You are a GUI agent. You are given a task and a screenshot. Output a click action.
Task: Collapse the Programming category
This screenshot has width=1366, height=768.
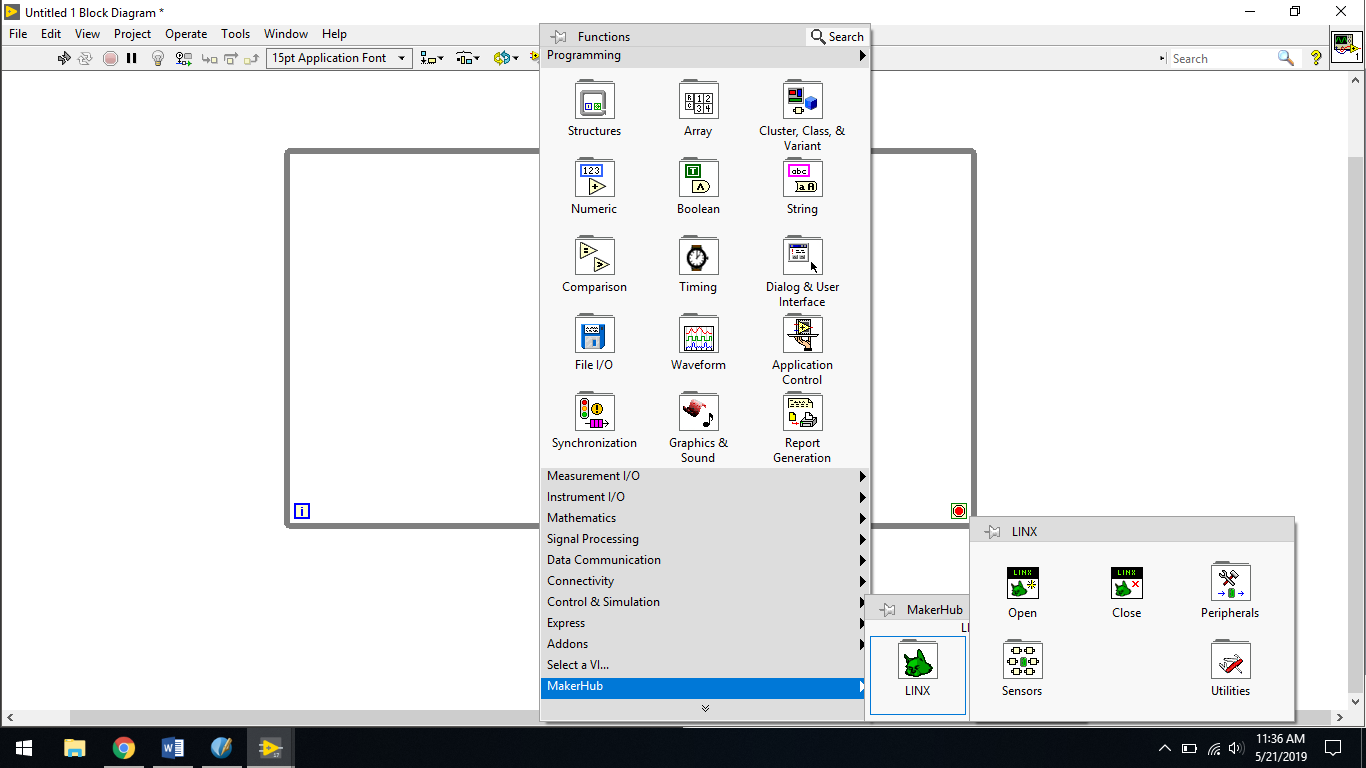tap(705, 56)
